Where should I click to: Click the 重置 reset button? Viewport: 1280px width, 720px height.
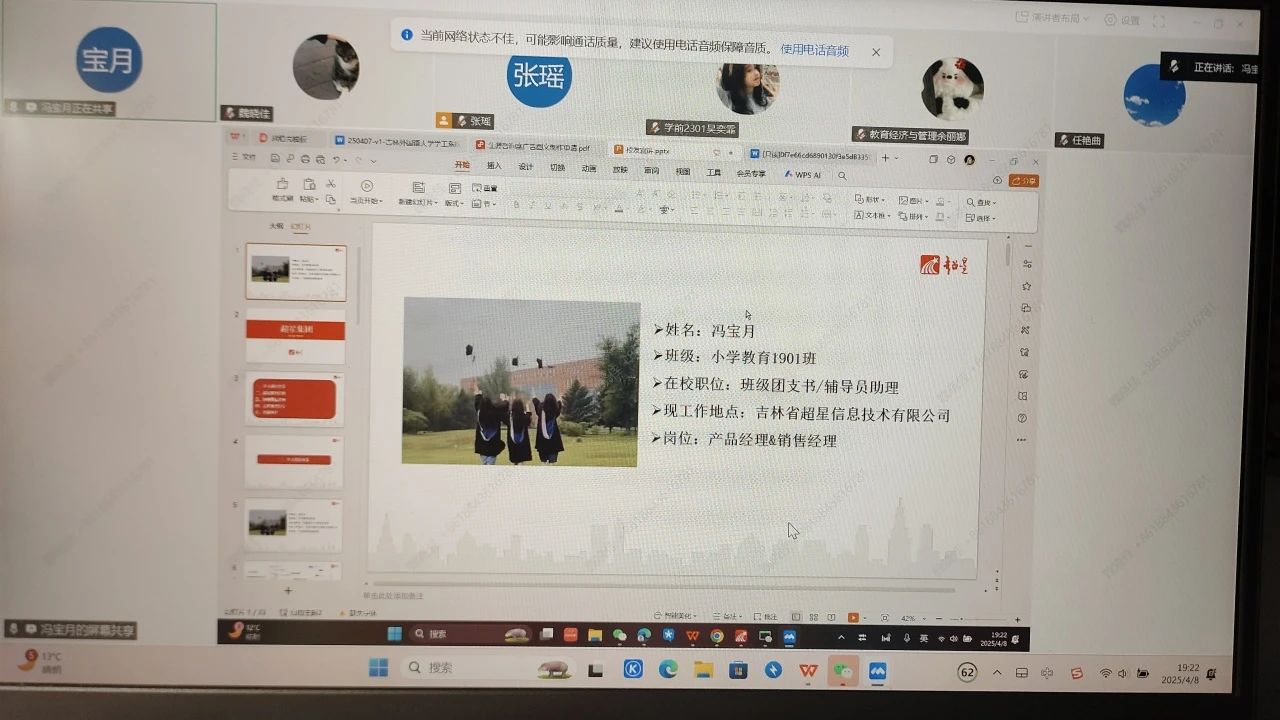tap(484, 188)
